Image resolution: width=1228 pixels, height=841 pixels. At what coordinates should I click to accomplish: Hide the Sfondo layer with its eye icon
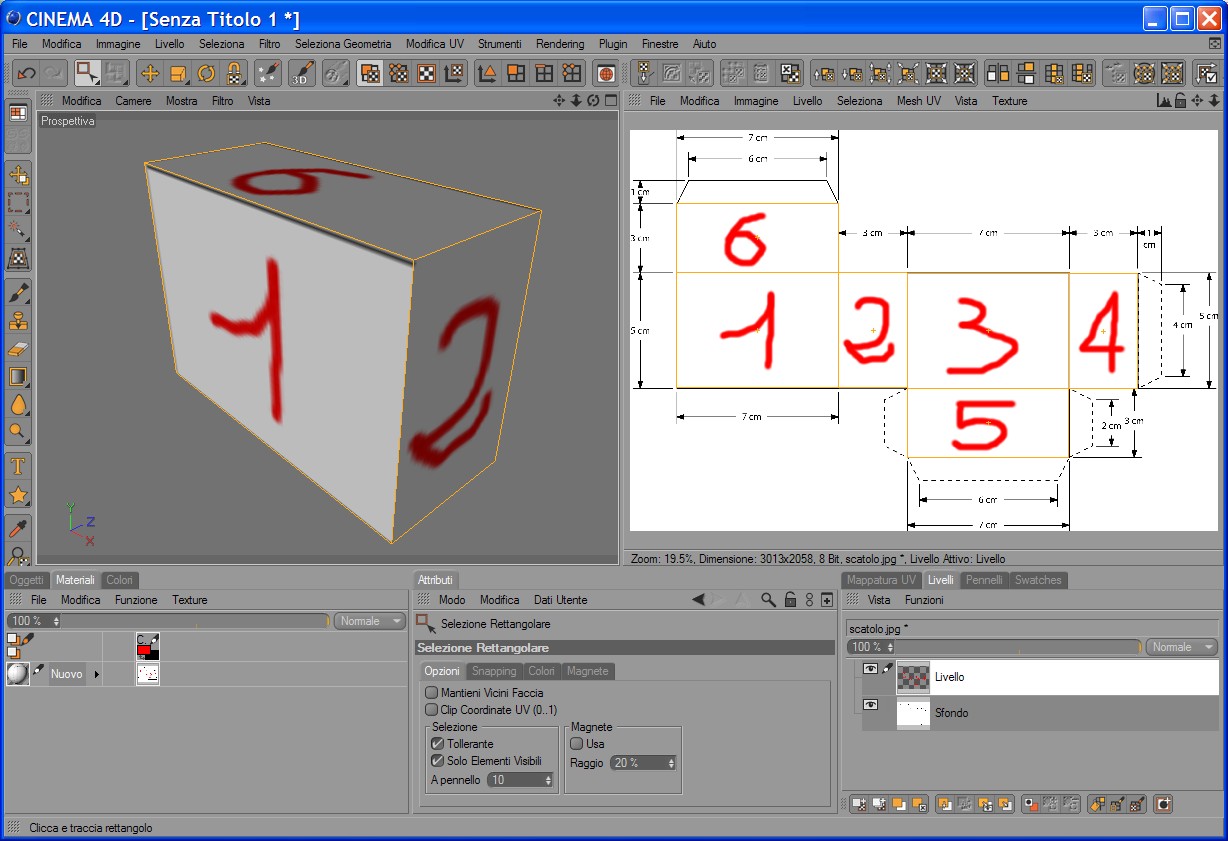pyautogui.click(x=870, y=705)
